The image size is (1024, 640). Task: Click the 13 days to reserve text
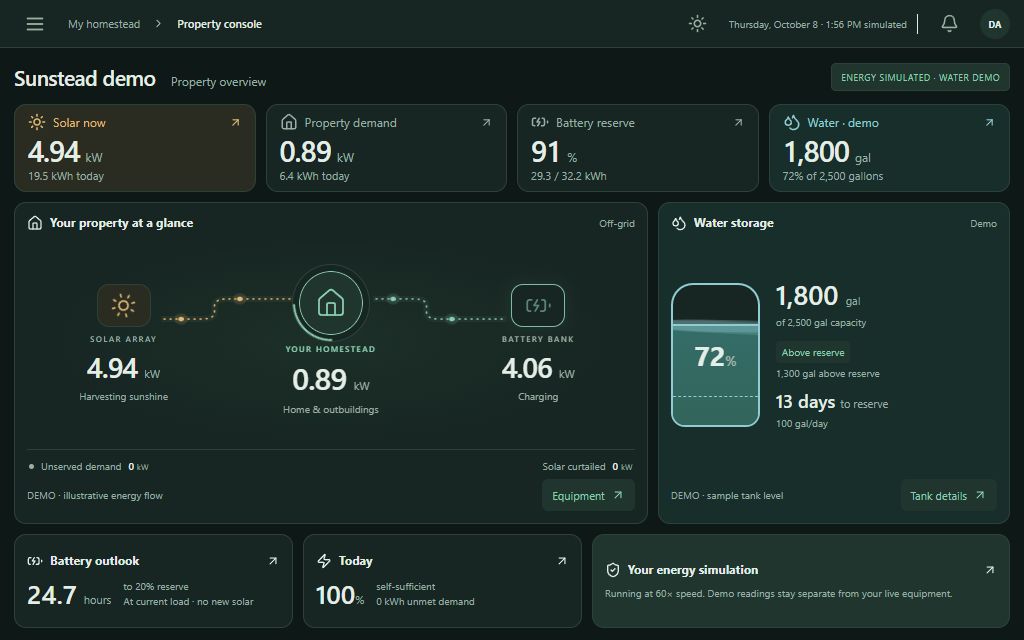pyautogui.click(x=831, y=402)
